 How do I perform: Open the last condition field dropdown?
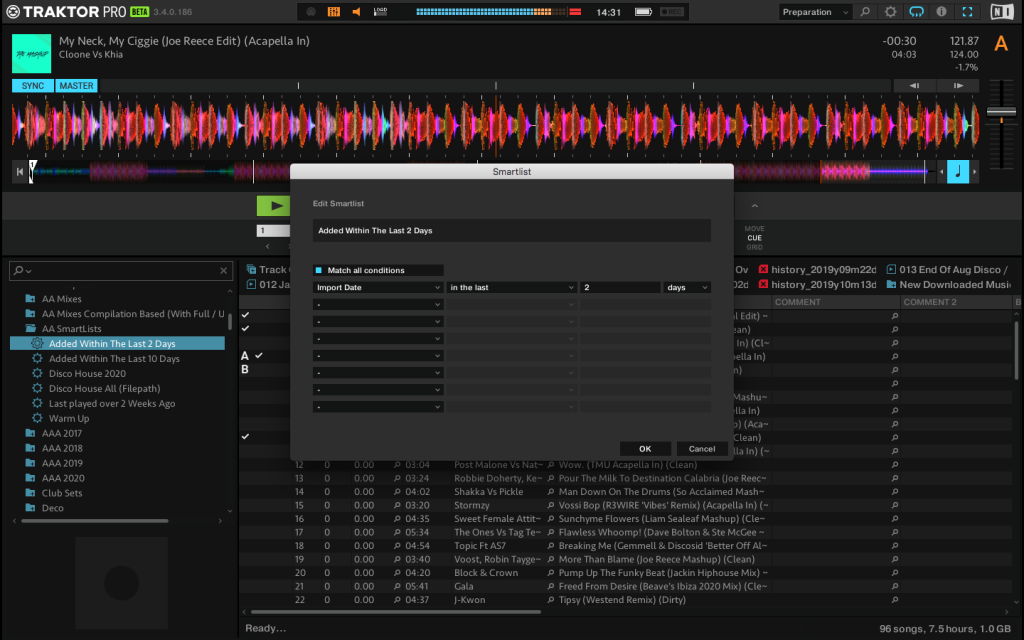click(378, 407)
